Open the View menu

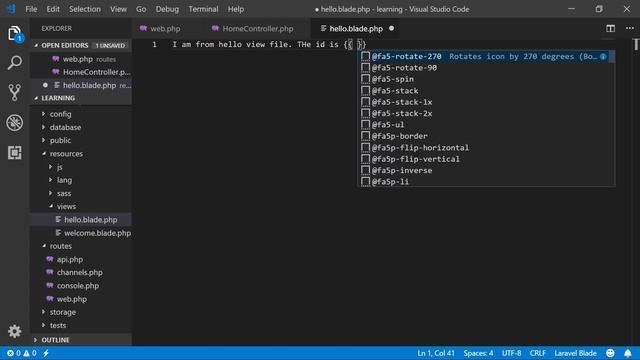pos(118,9)
